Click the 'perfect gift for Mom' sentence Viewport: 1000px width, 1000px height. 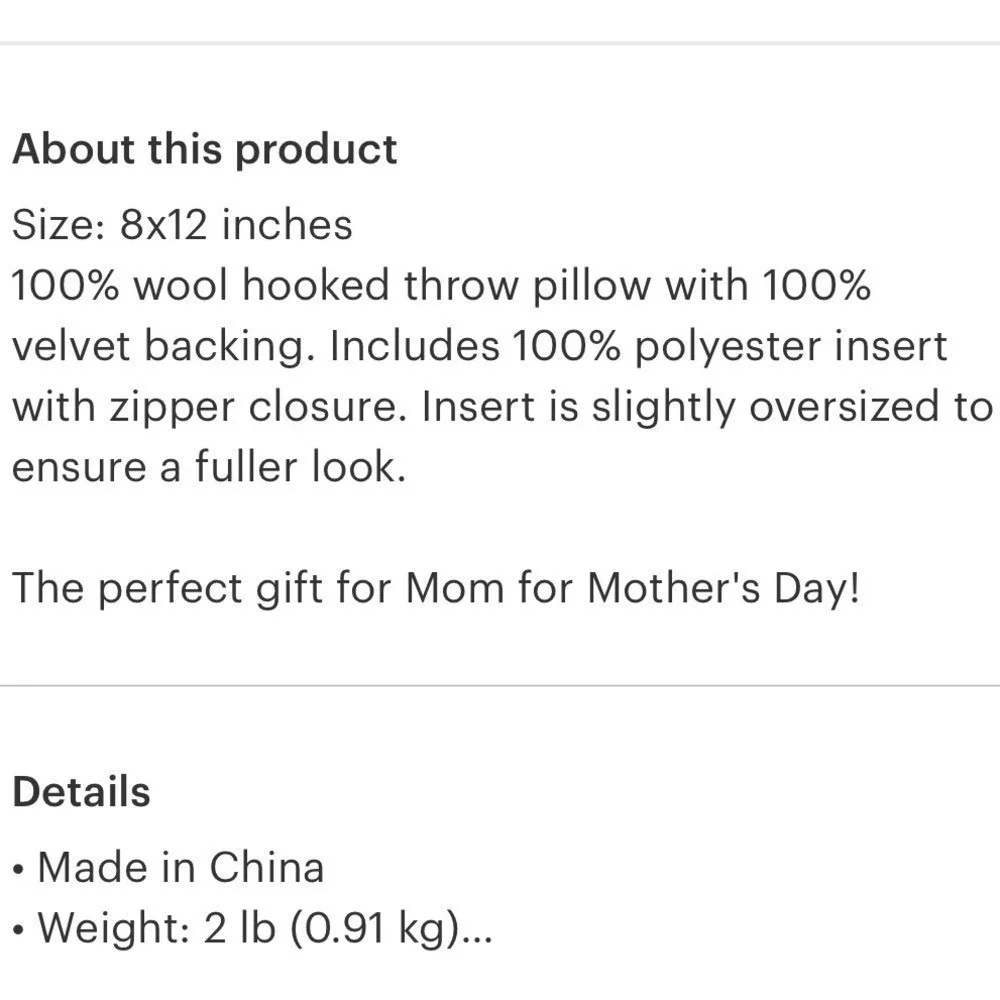click(x=301, y=588)
